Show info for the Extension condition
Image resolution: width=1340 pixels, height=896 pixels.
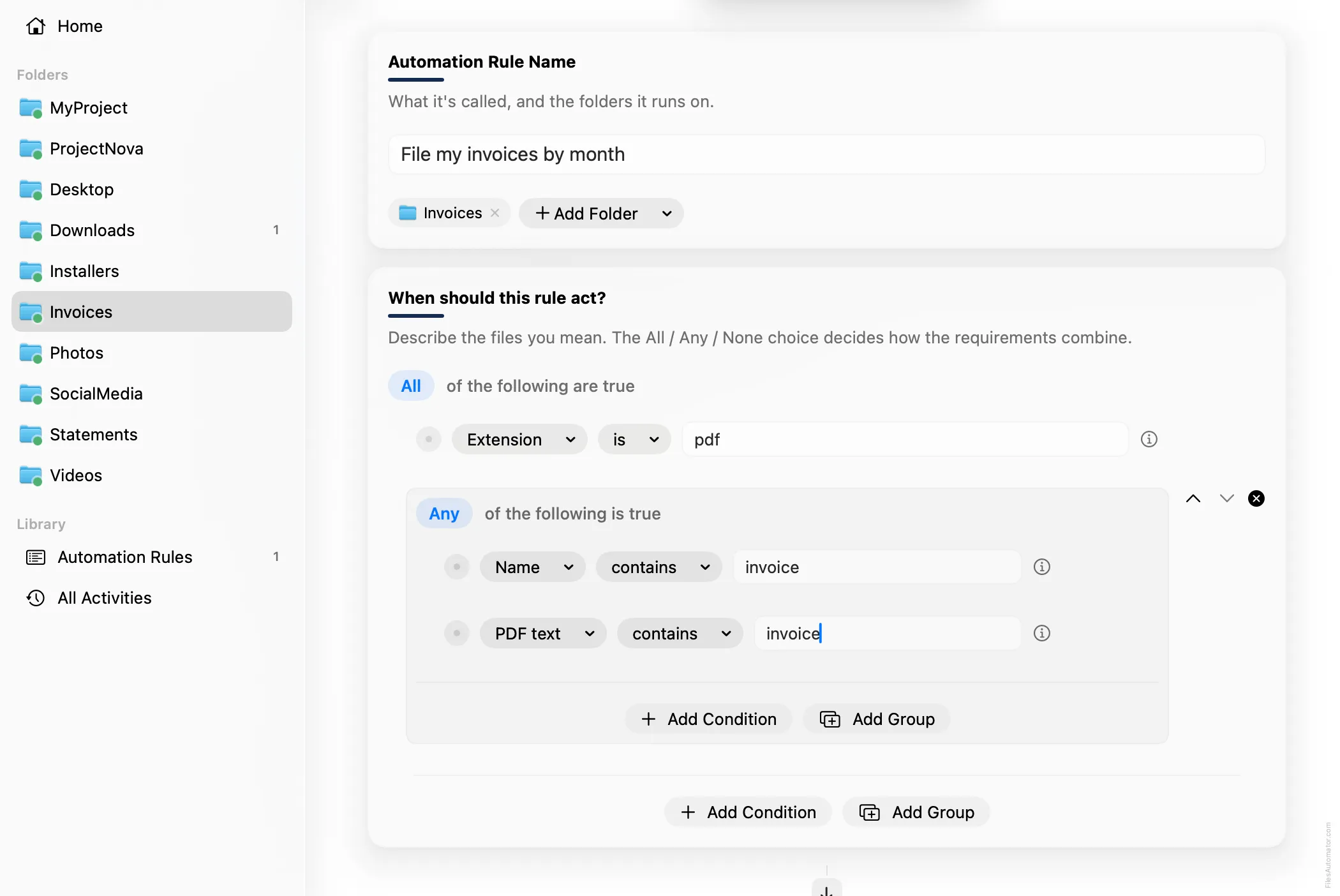tap(1149, 439)
